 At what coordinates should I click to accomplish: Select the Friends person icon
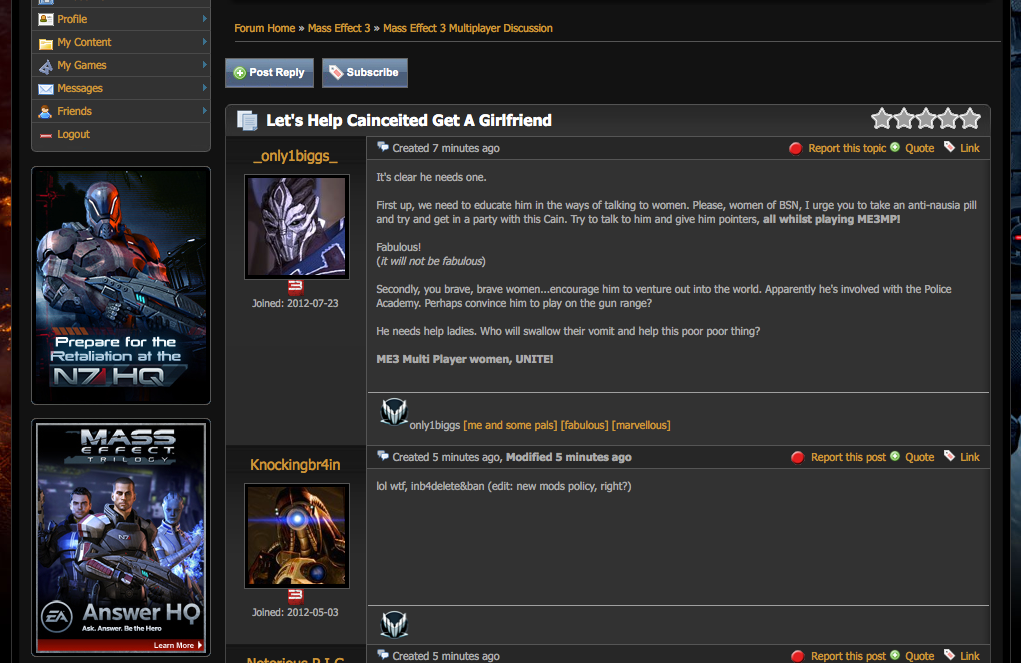point(46,111)
